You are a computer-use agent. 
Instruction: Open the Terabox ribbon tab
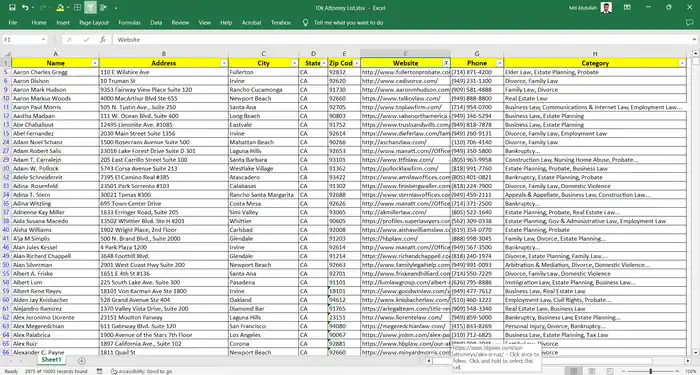[281, 22]
